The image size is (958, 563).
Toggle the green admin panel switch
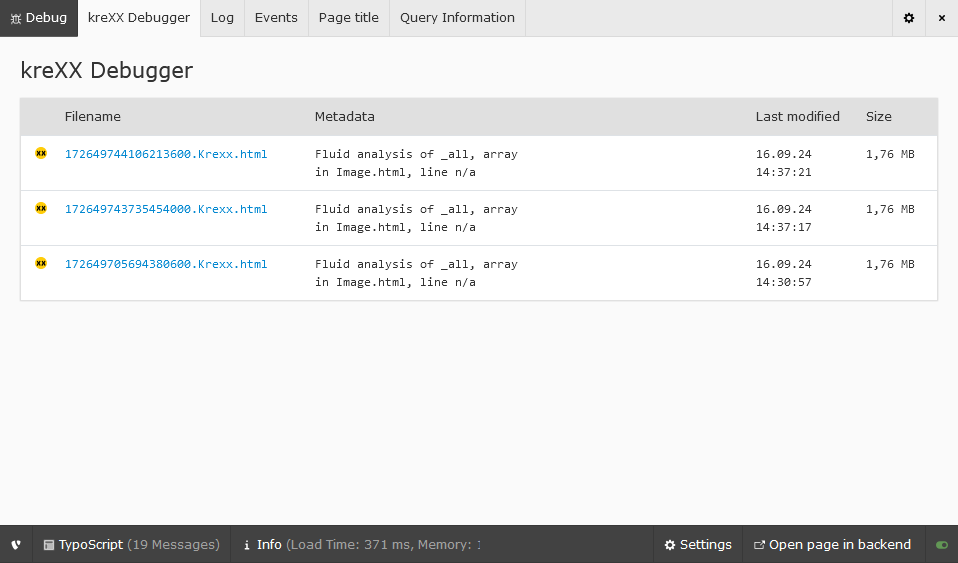pos(941,545)
